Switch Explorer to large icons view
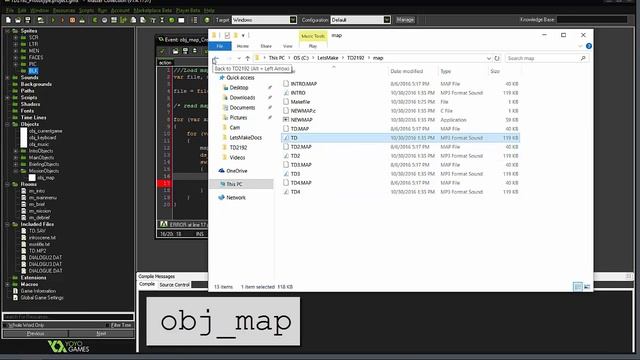 tap(587, 287)
